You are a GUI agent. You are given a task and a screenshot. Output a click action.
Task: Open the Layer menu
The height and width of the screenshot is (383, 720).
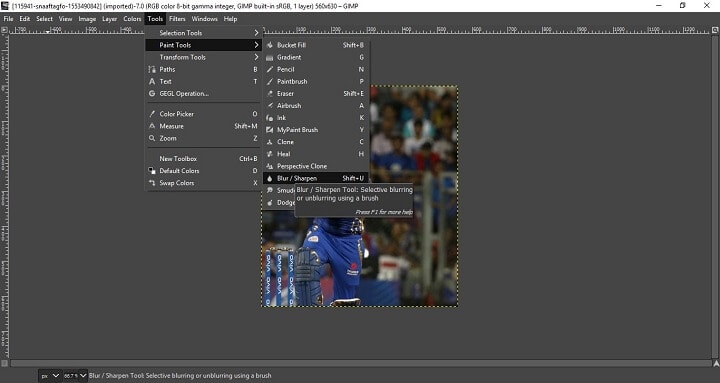tap(109, 19)
